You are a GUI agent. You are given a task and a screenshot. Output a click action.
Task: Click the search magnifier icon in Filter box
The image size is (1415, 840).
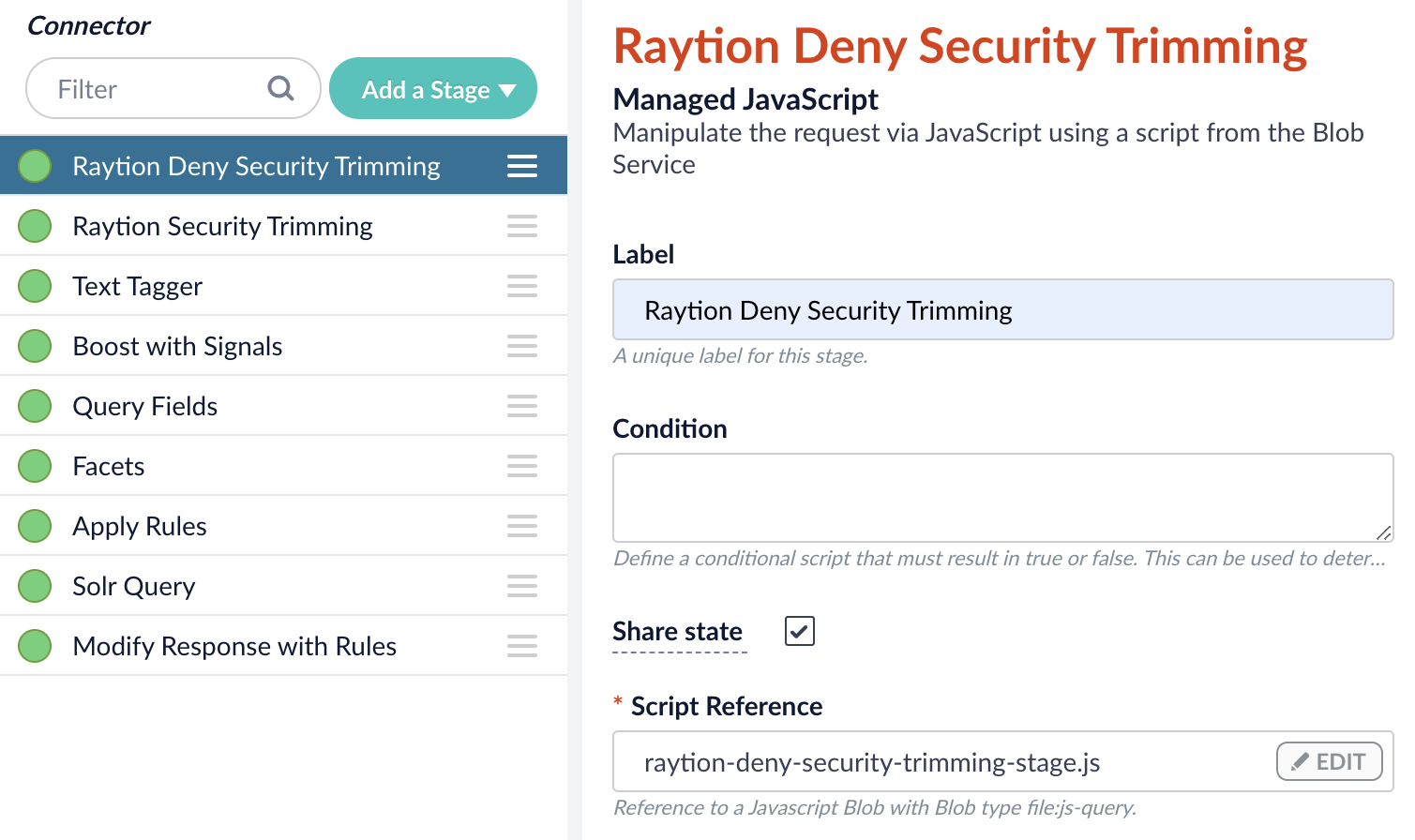280,87
